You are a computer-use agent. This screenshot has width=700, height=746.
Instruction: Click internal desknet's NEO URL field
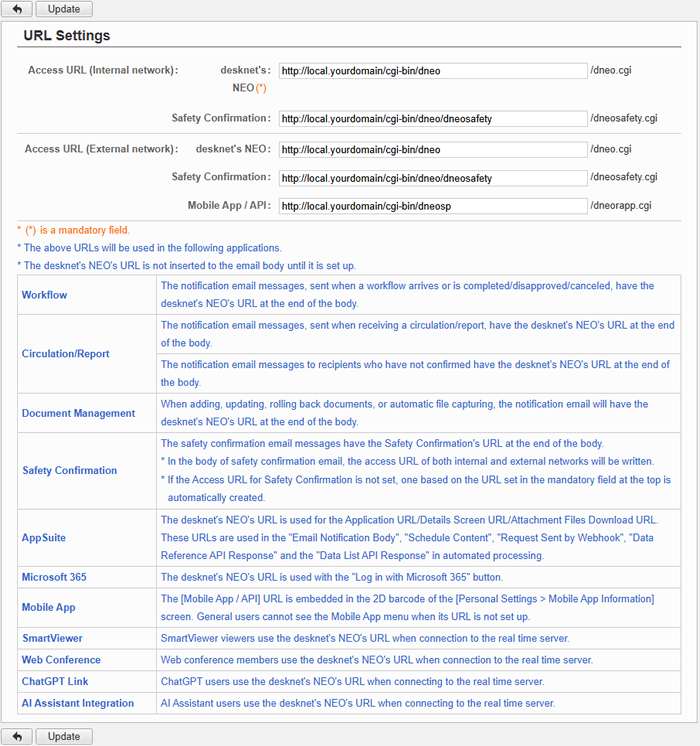(x=432, y=71)
